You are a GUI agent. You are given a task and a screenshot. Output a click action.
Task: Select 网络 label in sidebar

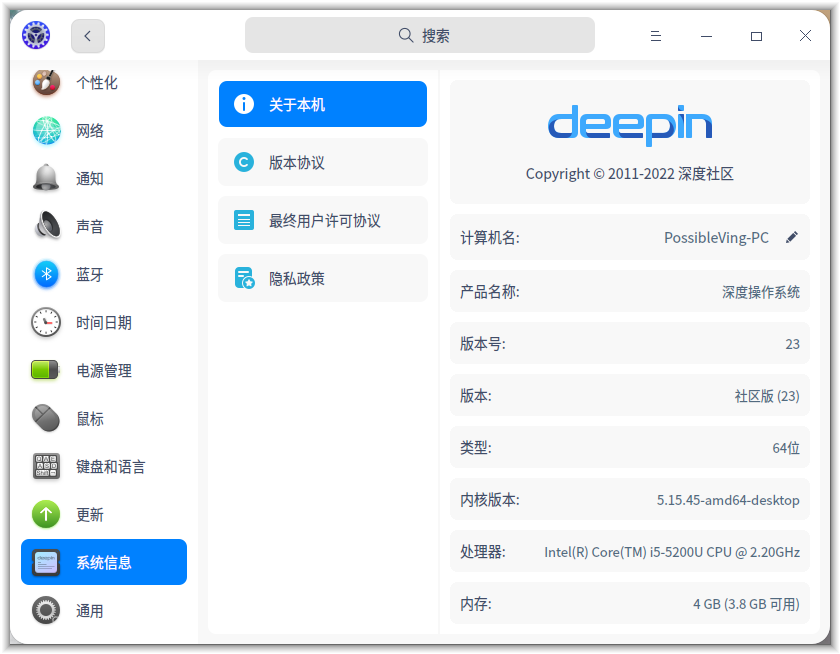90,131
